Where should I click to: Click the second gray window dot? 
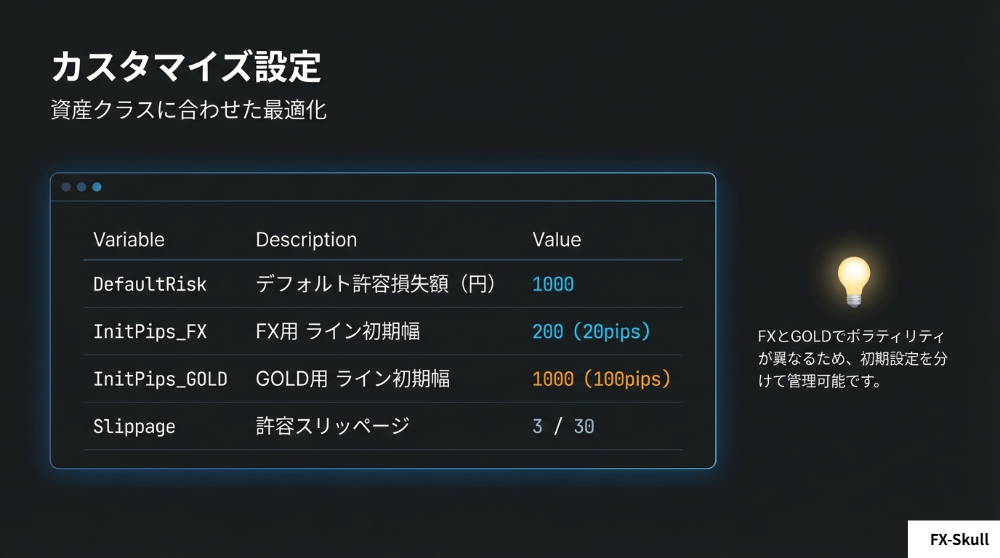tap(81, 187)
